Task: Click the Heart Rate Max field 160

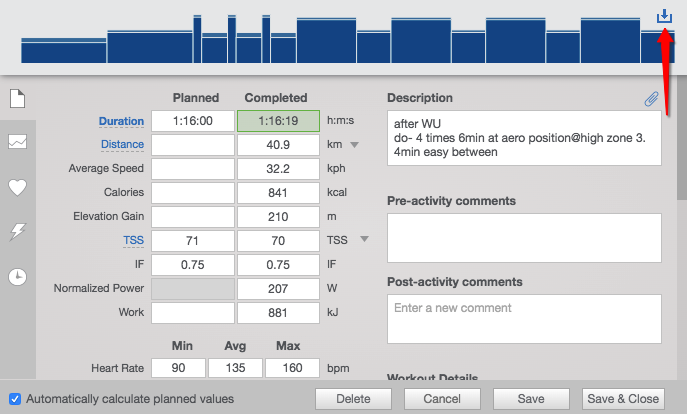Action: 292,368
